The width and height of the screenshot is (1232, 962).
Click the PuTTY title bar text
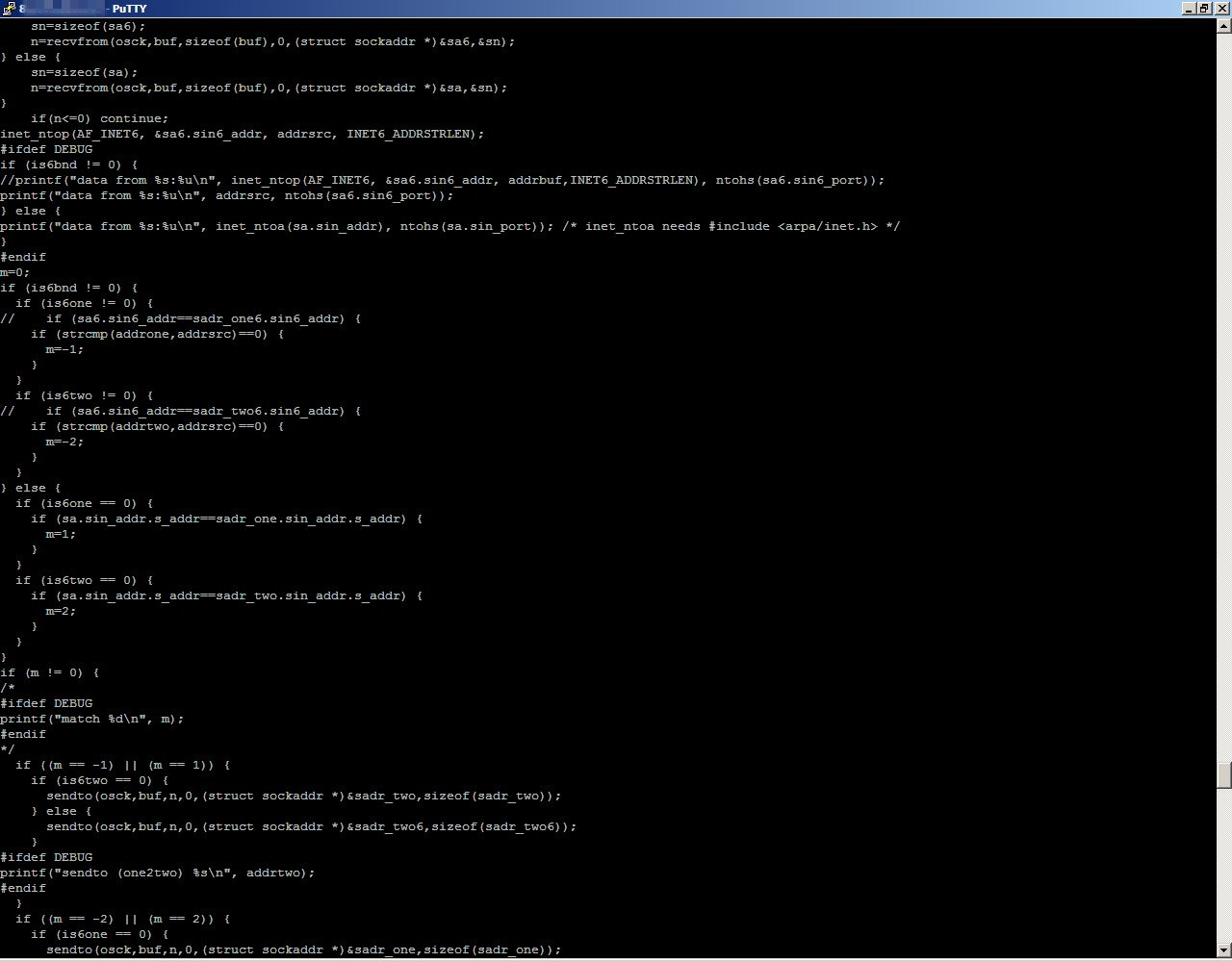129,9
